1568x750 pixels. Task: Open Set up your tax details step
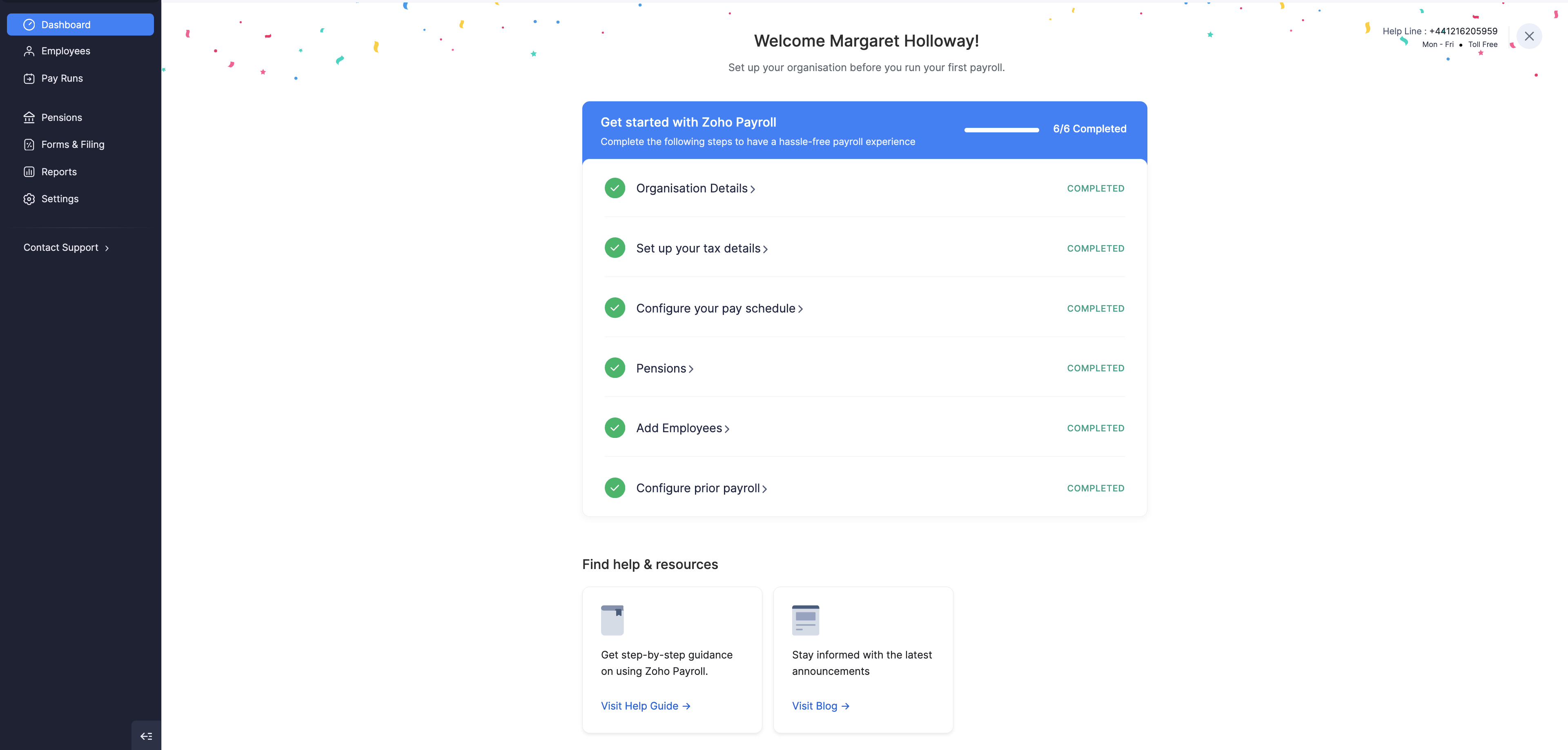click(x=702, y=248)
